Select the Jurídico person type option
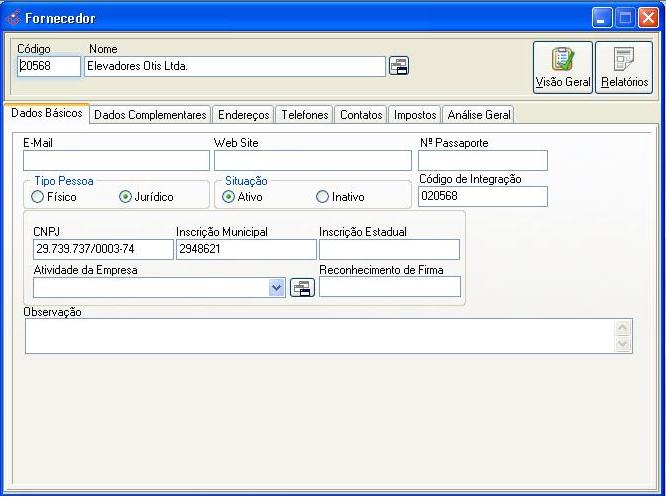The height and width of the screenshot is (497, 666). coord(126,197)
